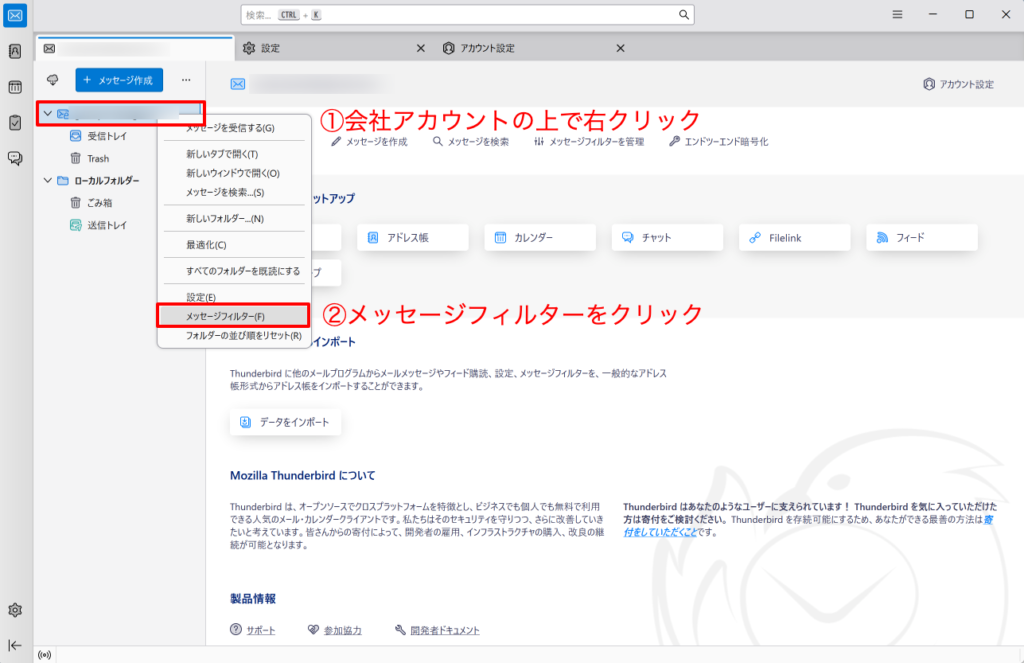Choose Open in New Tab menu entry
This screenshot has height=663, width=1024.
pos(222,154)
